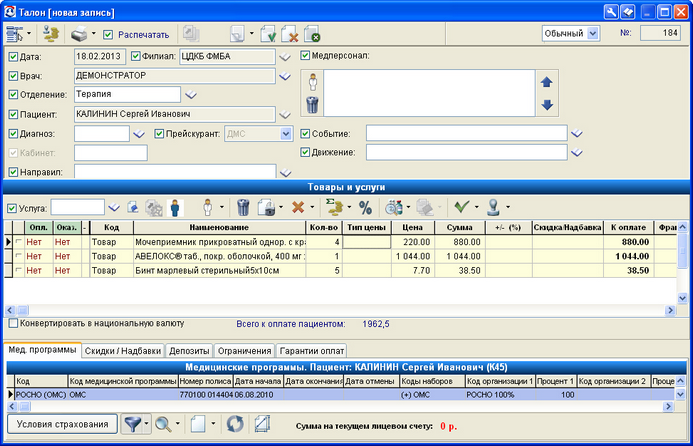Image resolution: width=693 pixels, height=446 pixels.
Task: Toggle the Распечатать checkbox
Action: coord(108,34)
